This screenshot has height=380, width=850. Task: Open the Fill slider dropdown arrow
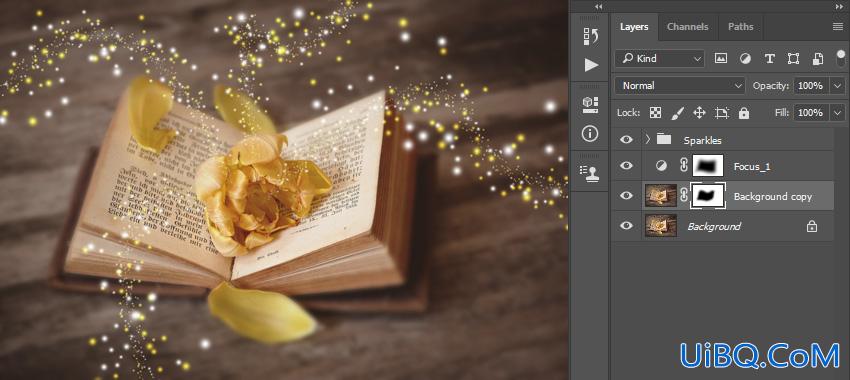coord(838,113)
